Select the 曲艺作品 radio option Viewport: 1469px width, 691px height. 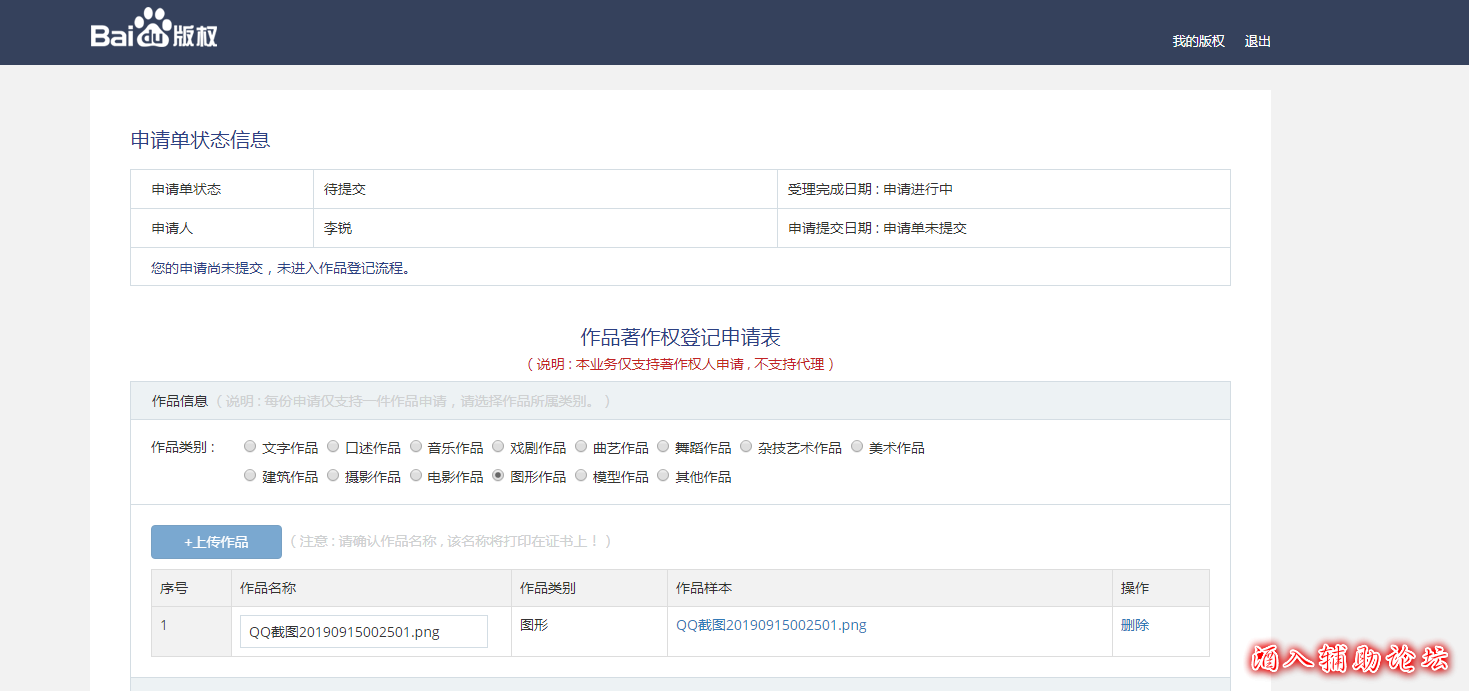pos(581,447)
